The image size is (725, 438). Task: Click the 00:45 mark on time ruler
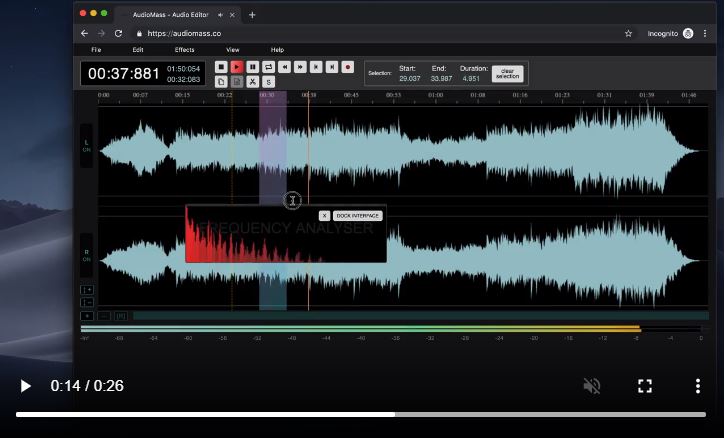coord(351,95)
